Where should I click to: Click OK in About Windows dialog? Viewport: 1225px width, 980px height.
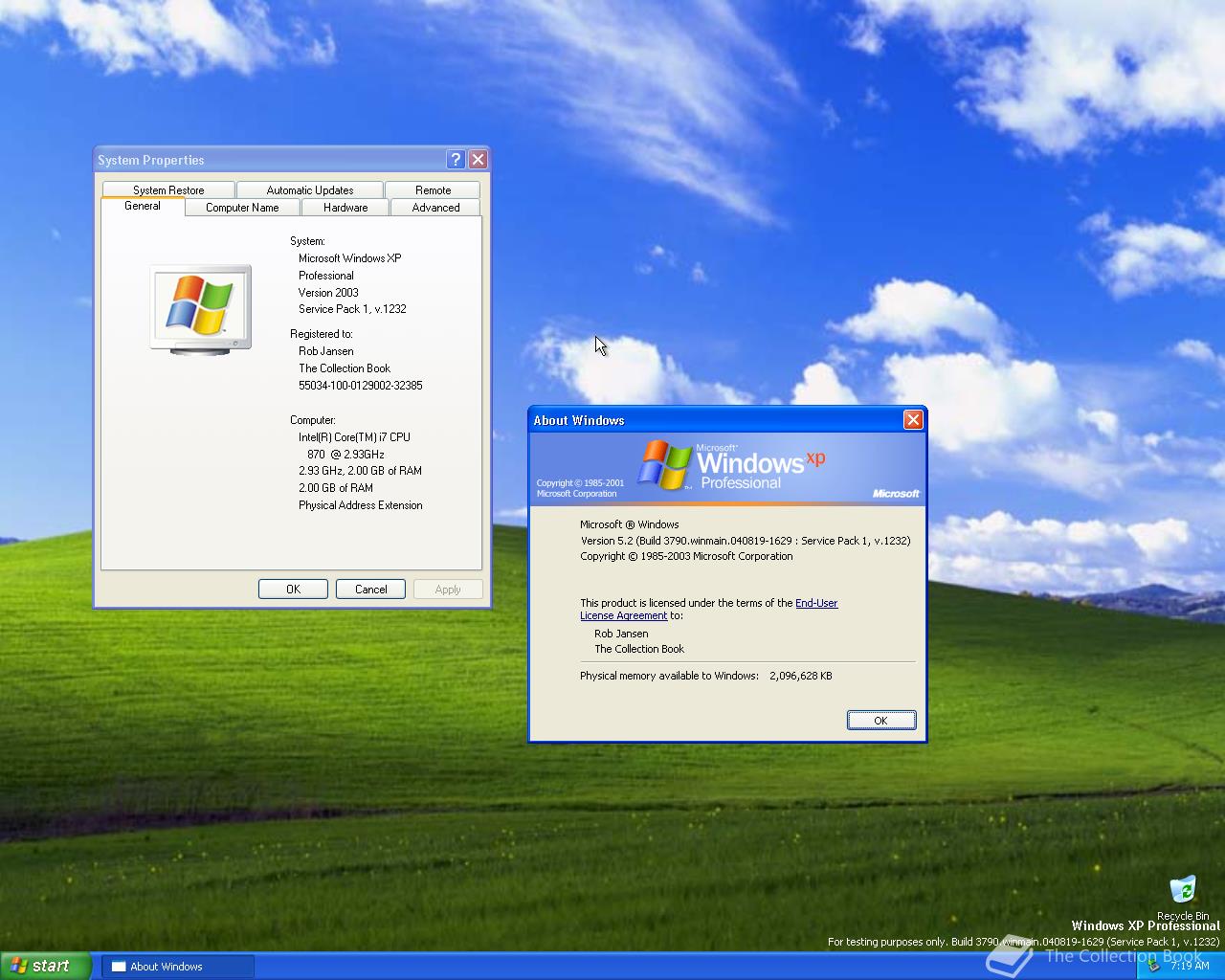pyautogui.click(x=881, y=721)
